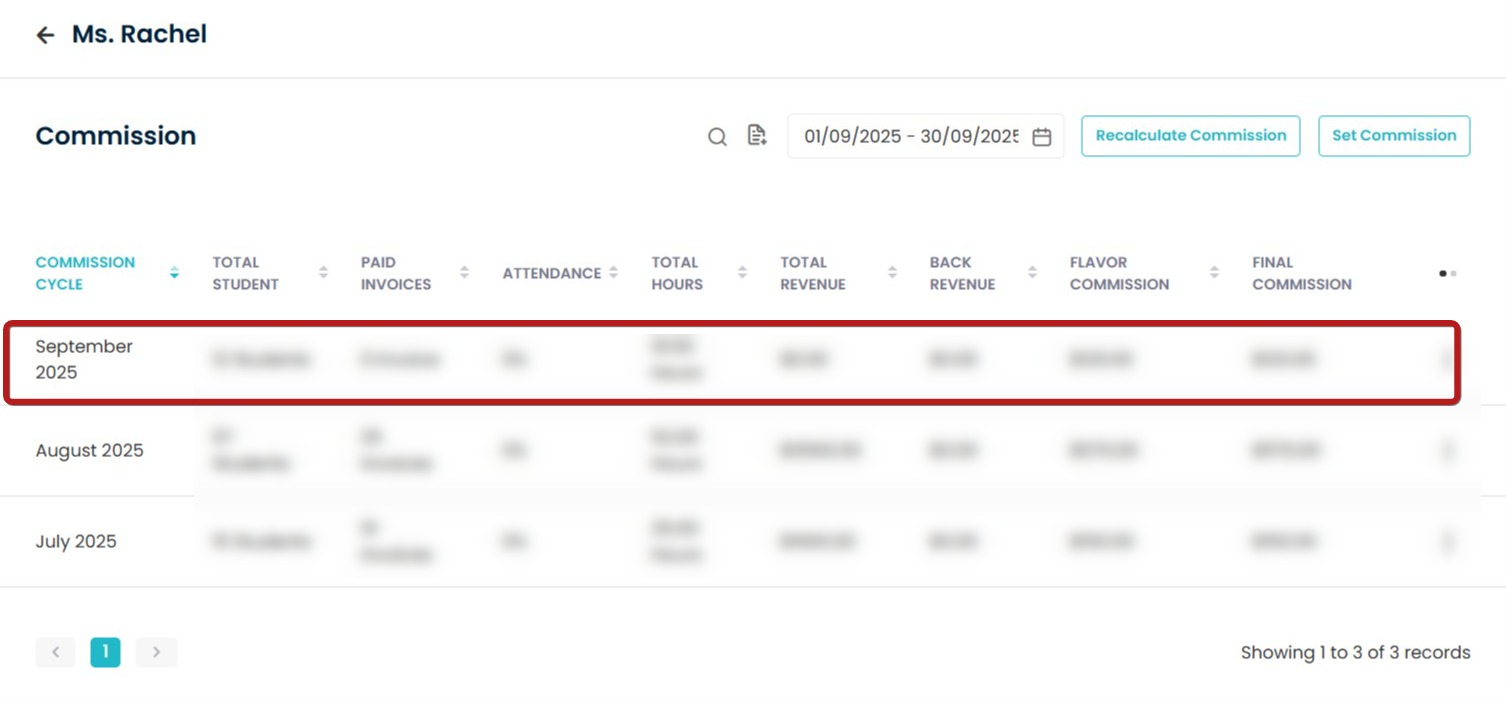Sort by Paid Invoices column arrows

coord(464,273)
